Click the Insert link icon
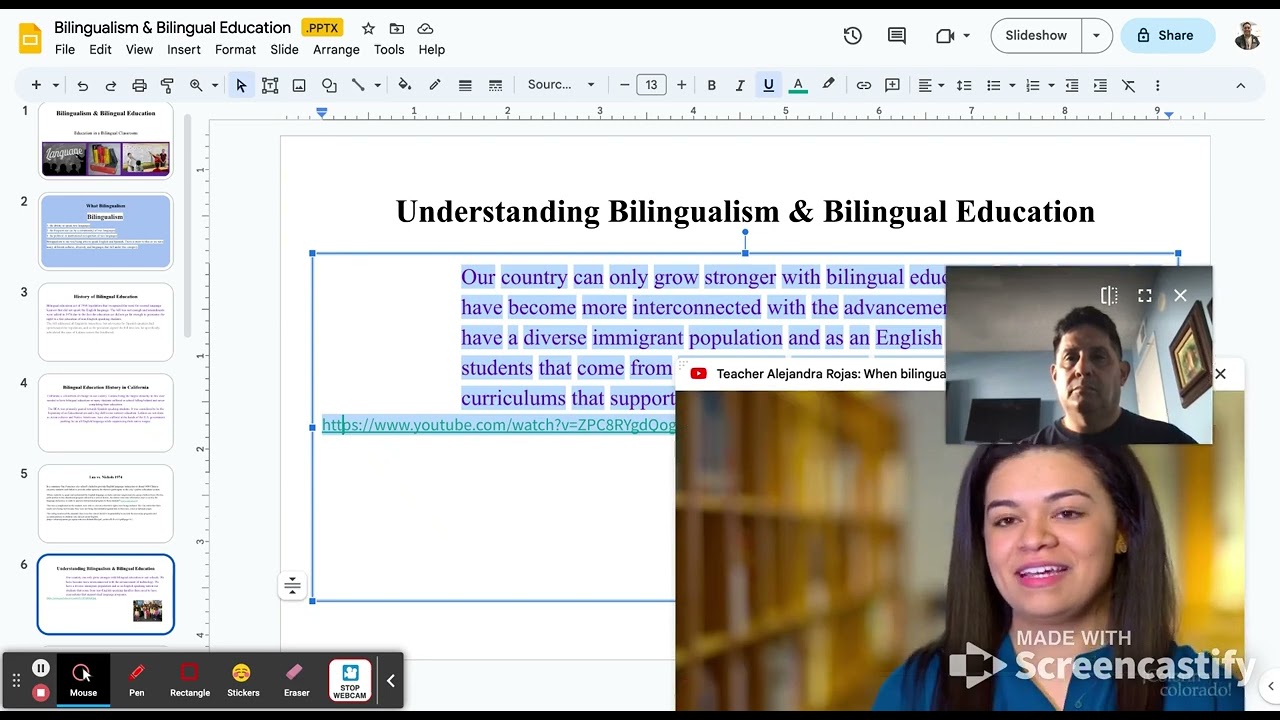The height and width of the screenshot is (720, 1280). tap(864, 86)
